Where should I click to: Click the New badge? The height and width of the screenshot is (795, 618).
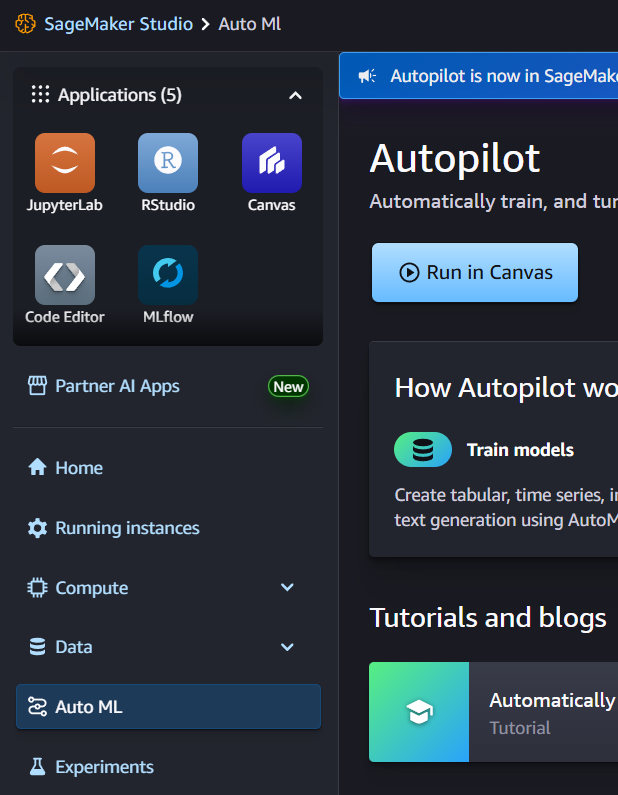point(288,386)
